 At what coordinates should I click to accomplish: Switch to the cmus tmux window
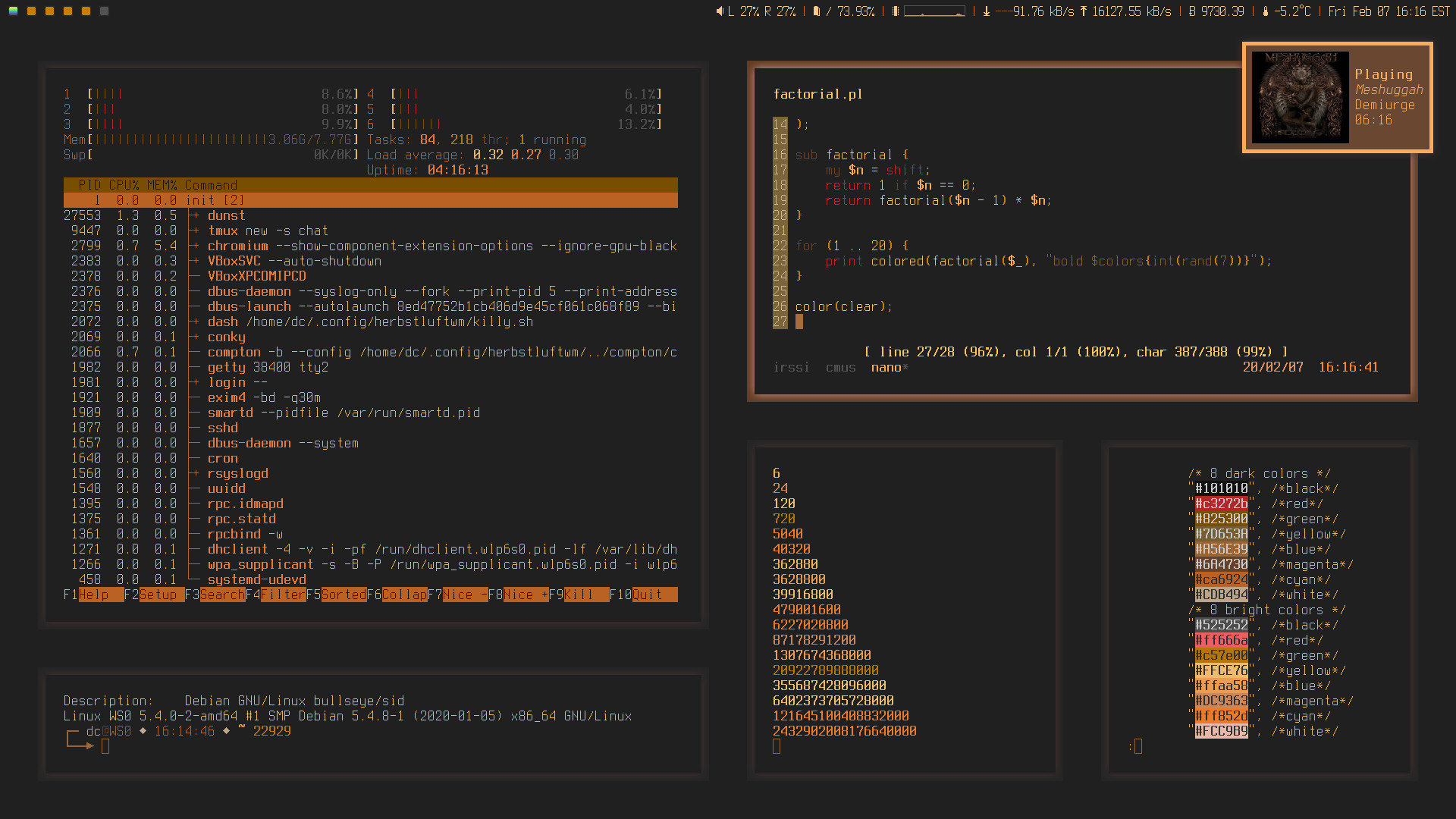pos(840,367)
